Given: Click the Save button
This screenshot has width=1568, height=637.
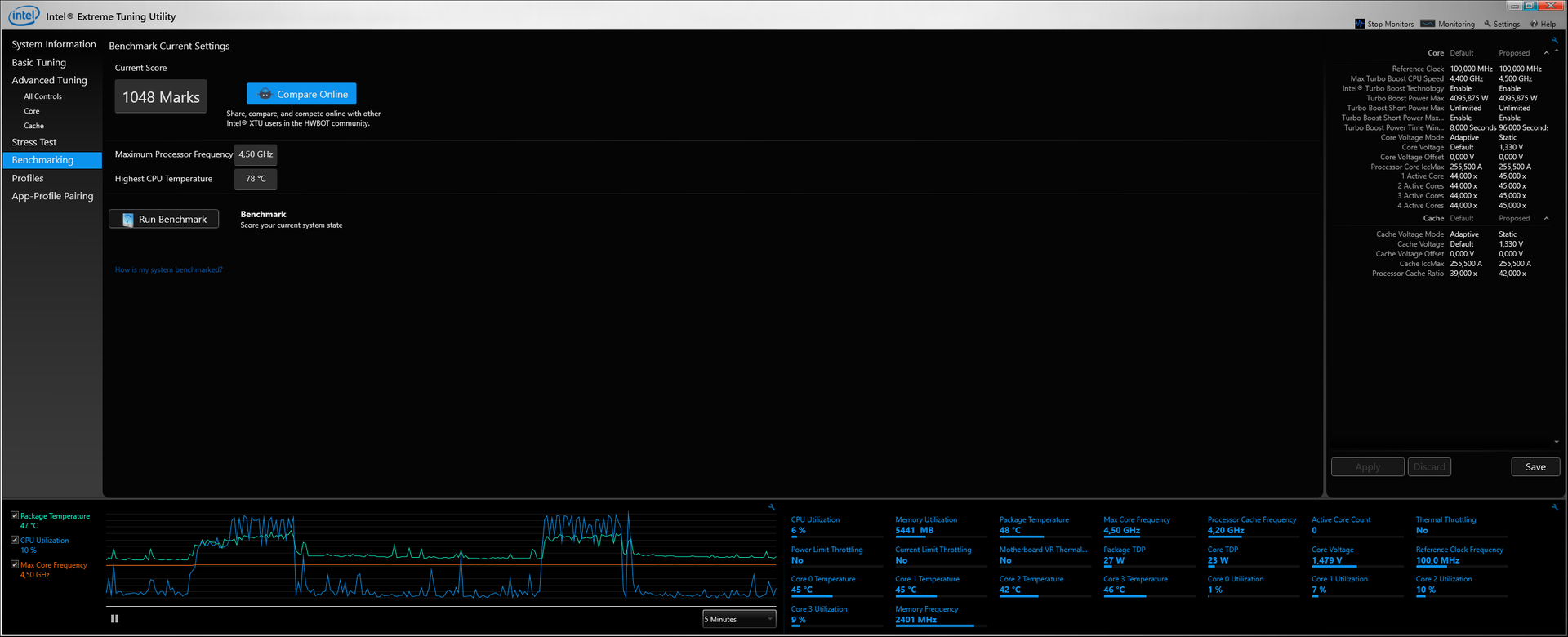Looking at the screenshot, I should coord(1535,467).
